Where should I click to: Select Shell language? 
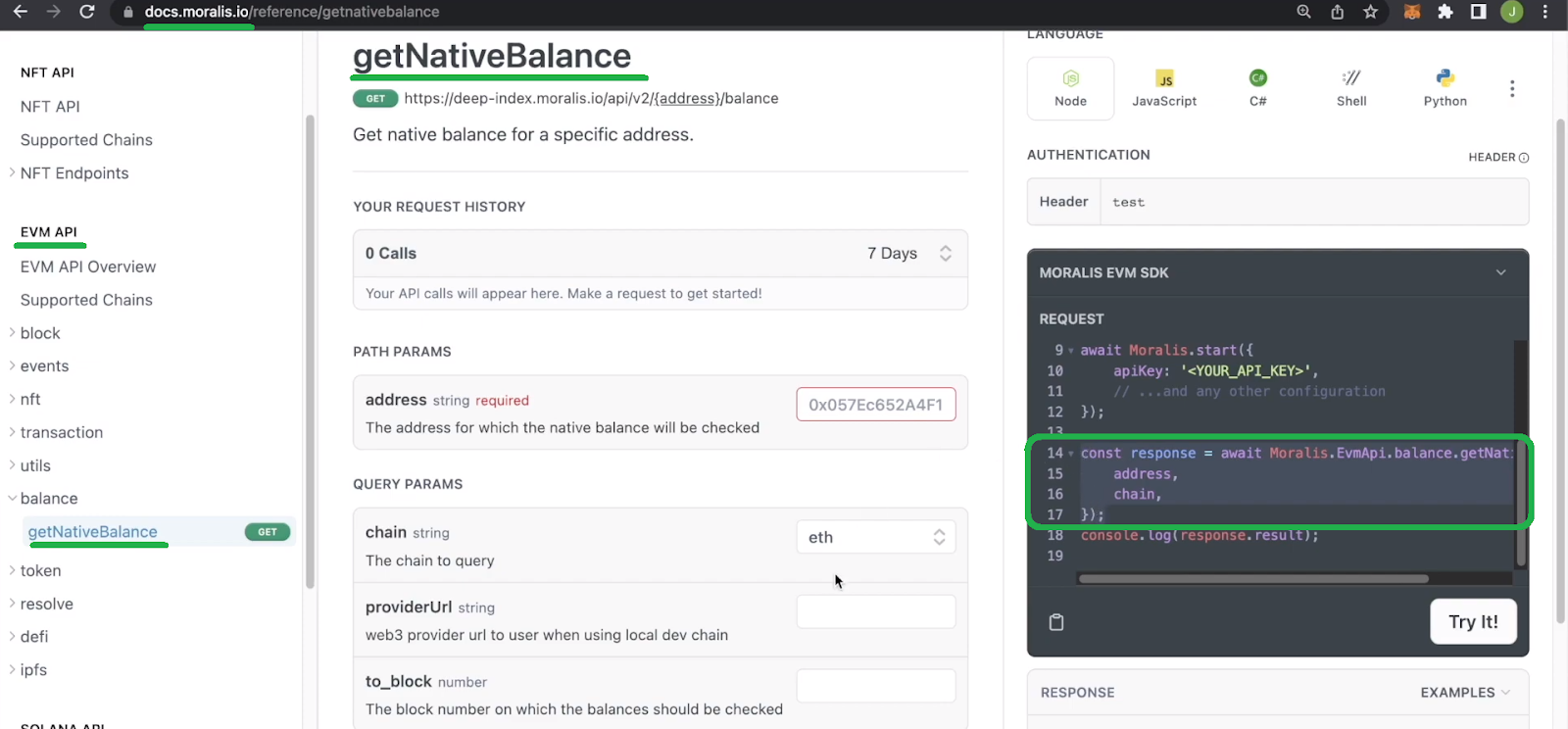coord(1351,88)
